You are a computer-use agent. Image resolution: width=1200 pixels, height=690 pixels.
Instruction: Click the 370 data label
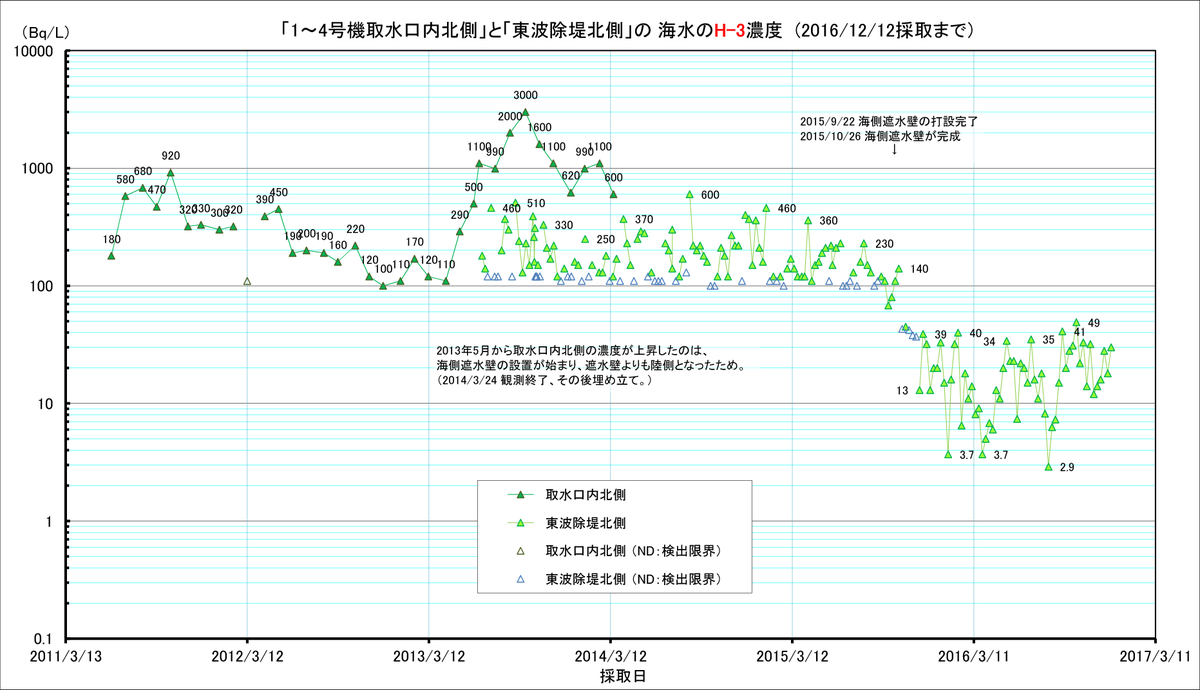click(644, 220)
